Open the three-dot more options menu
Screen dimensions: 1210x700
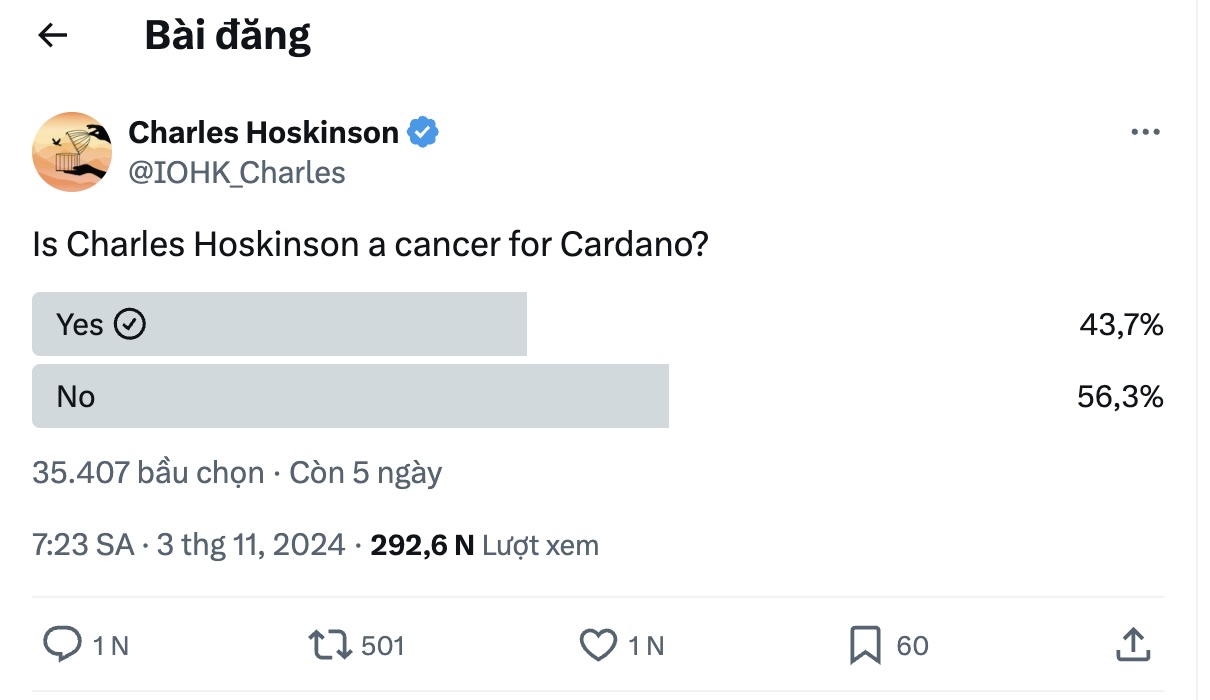click(1144, 132)
